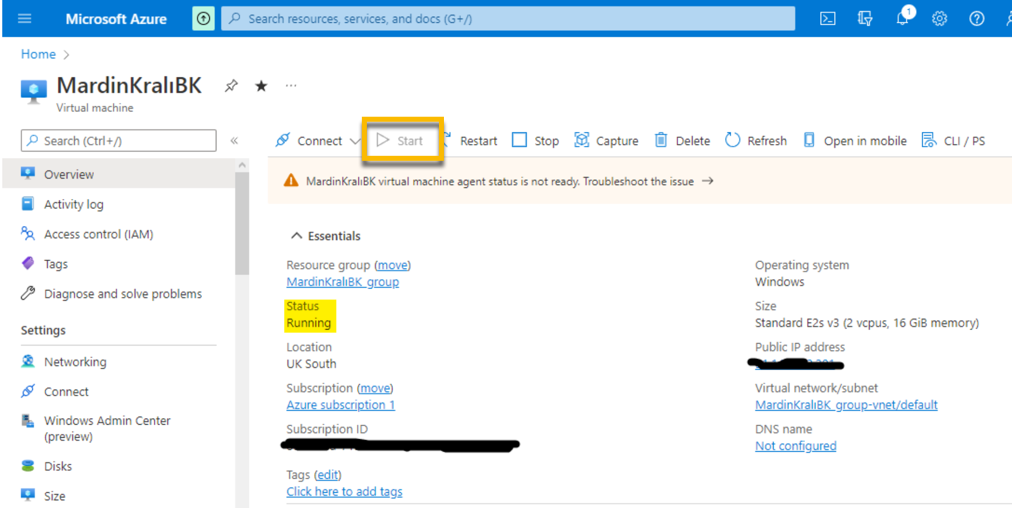1012x508 pixels.
Task: Open Azure subscription 1 link
Action: click(x=340, y=405)
